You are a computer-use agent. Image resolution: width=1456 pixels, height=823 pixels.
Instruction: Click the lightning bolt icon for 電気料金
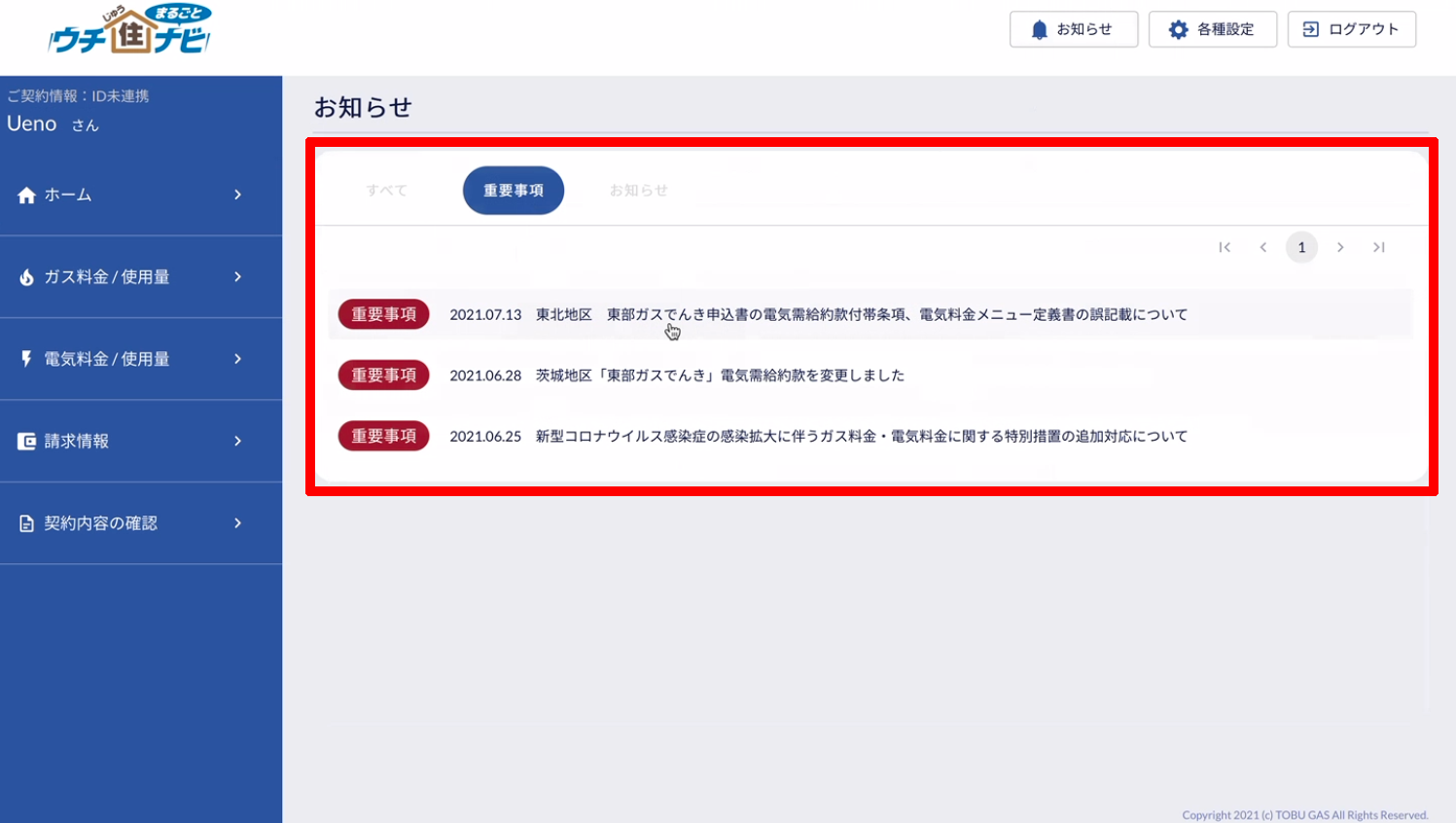tap(26, 359)
